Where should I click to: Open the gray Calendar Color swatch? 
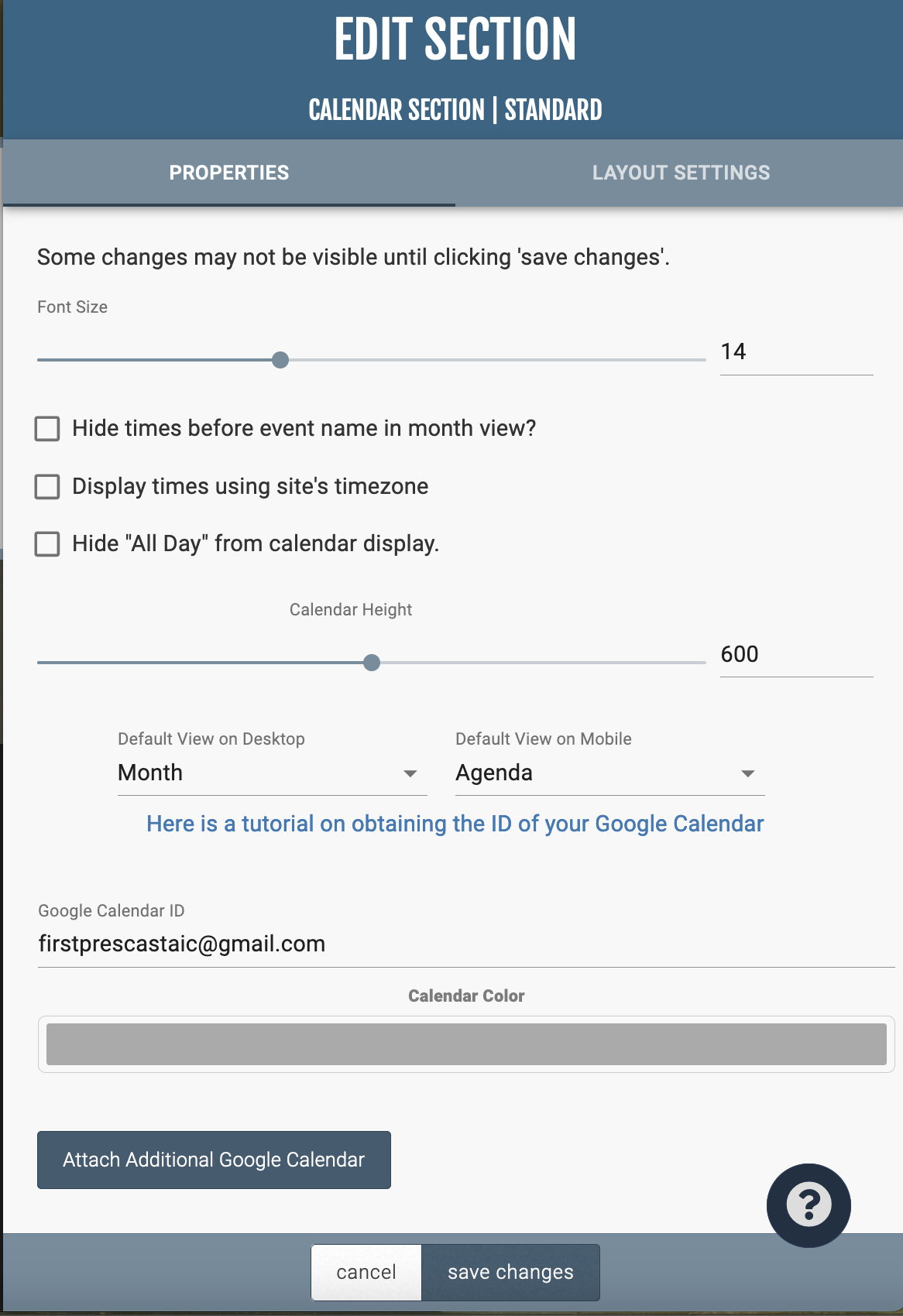coord(466,1044)
